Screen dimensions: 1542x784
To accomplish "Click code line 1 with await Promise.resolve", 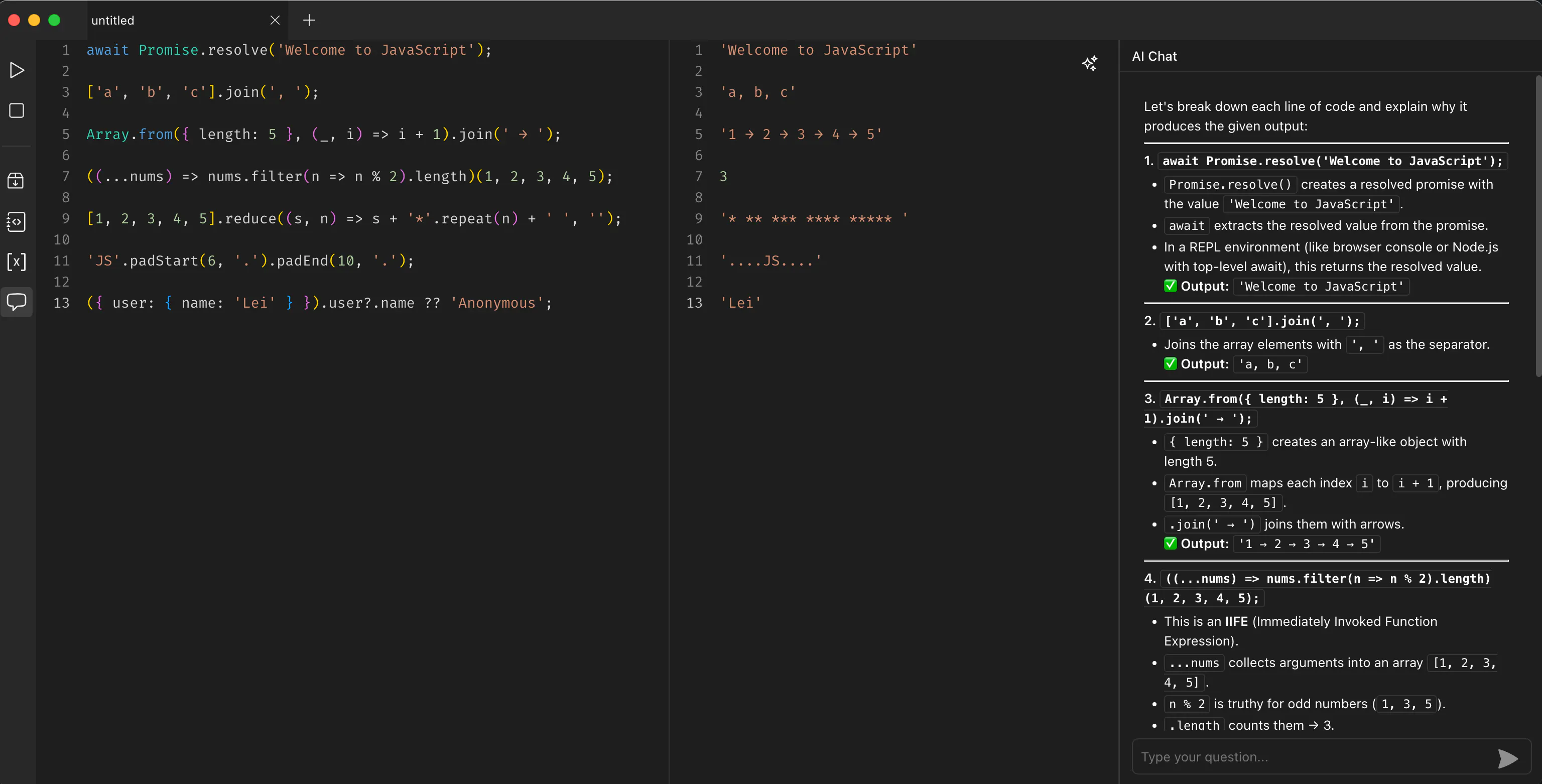I will (289, 50).
